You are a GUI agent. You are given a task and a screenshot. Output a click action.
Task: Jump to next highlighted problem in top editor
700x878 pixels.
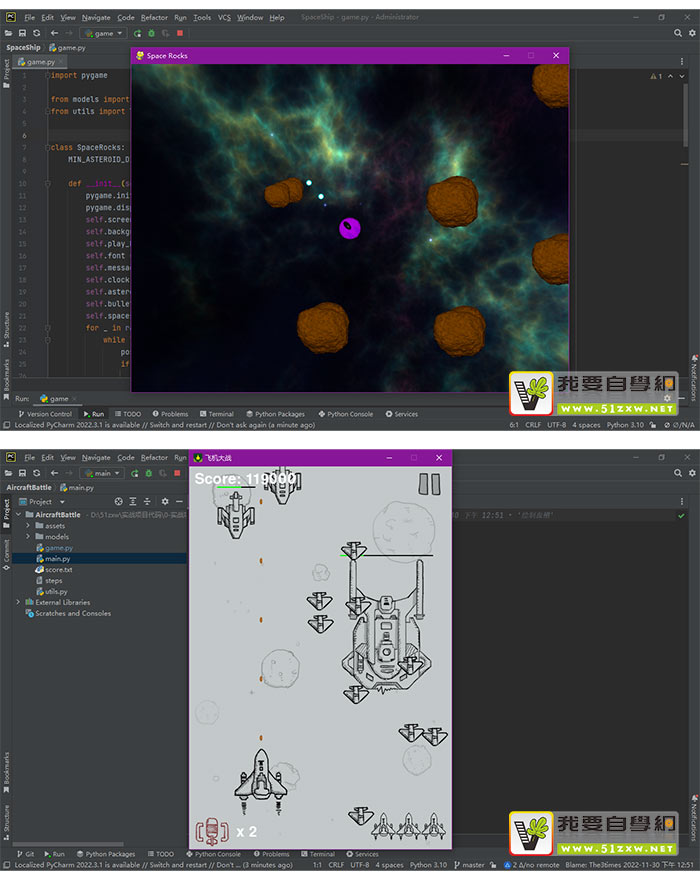pos(682,76)
